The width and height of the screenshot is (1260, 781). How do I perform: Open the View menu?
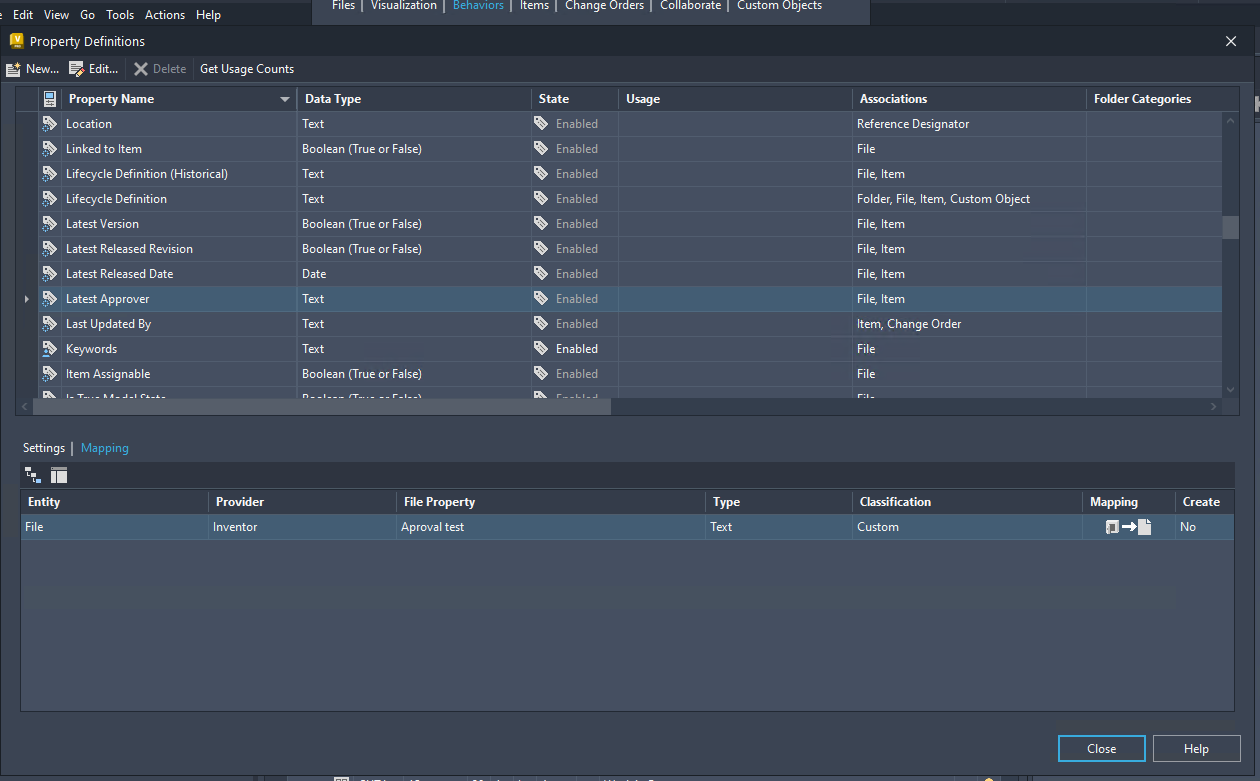[x=57, y=15]
